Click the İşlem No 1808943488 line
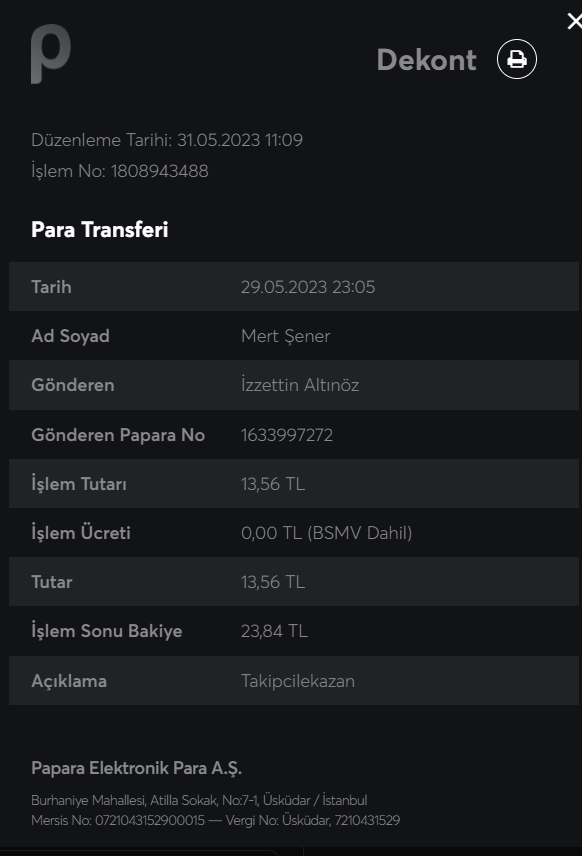The width and height of the screenshot is (582, 856). coord(120,171)
